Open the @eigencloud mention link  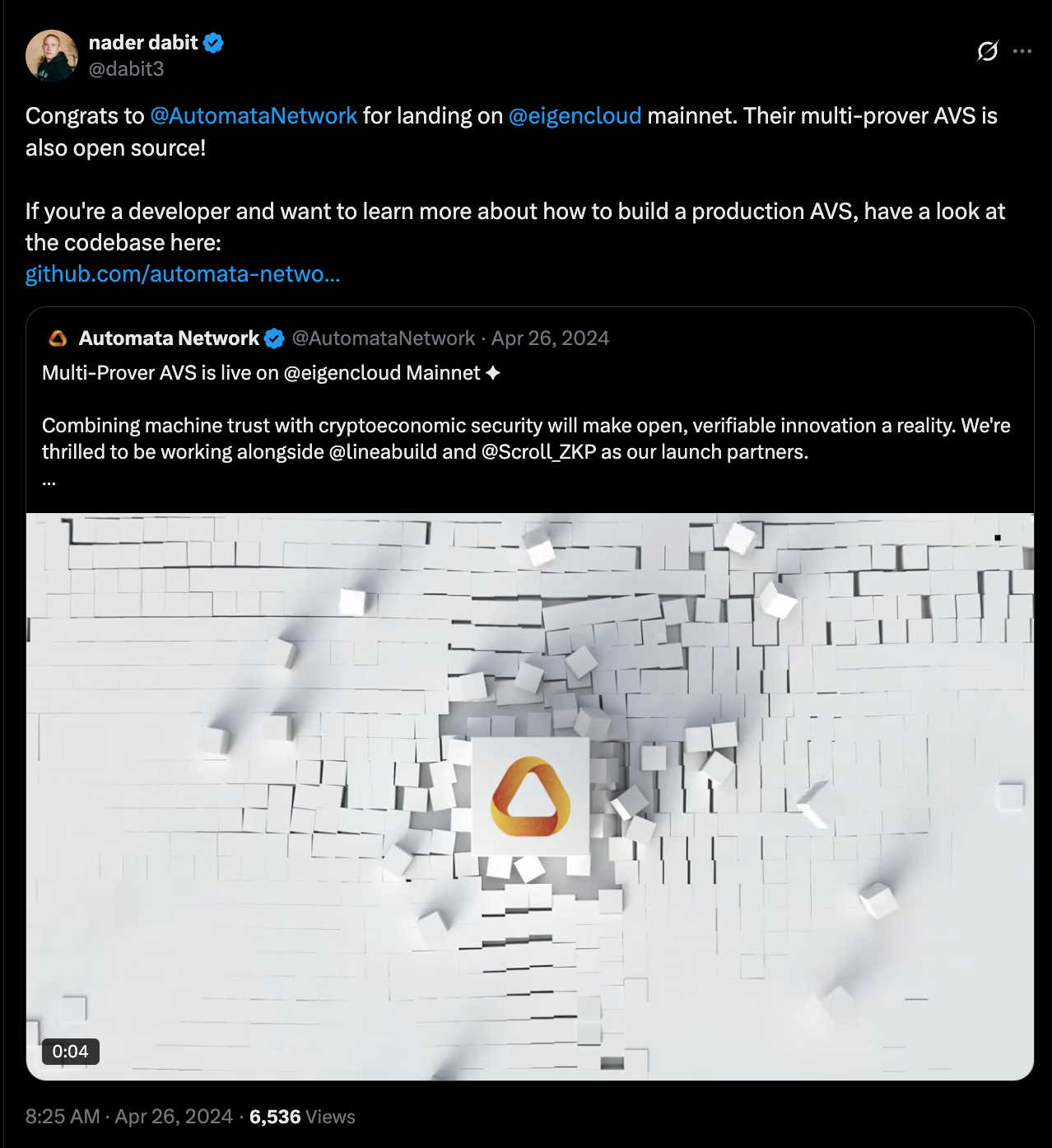[x=575, y=116]
